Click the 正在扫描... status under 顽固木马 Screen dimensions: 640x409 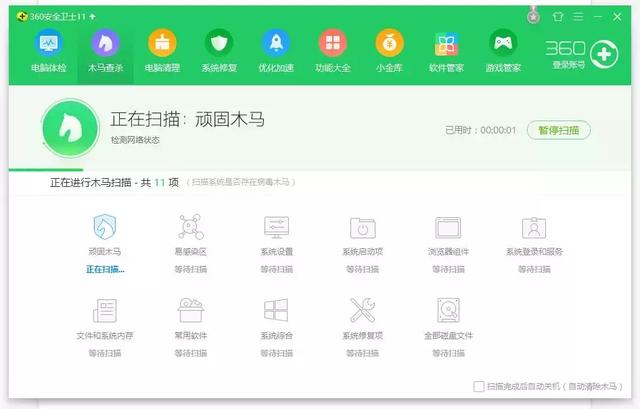click(105, 269)
